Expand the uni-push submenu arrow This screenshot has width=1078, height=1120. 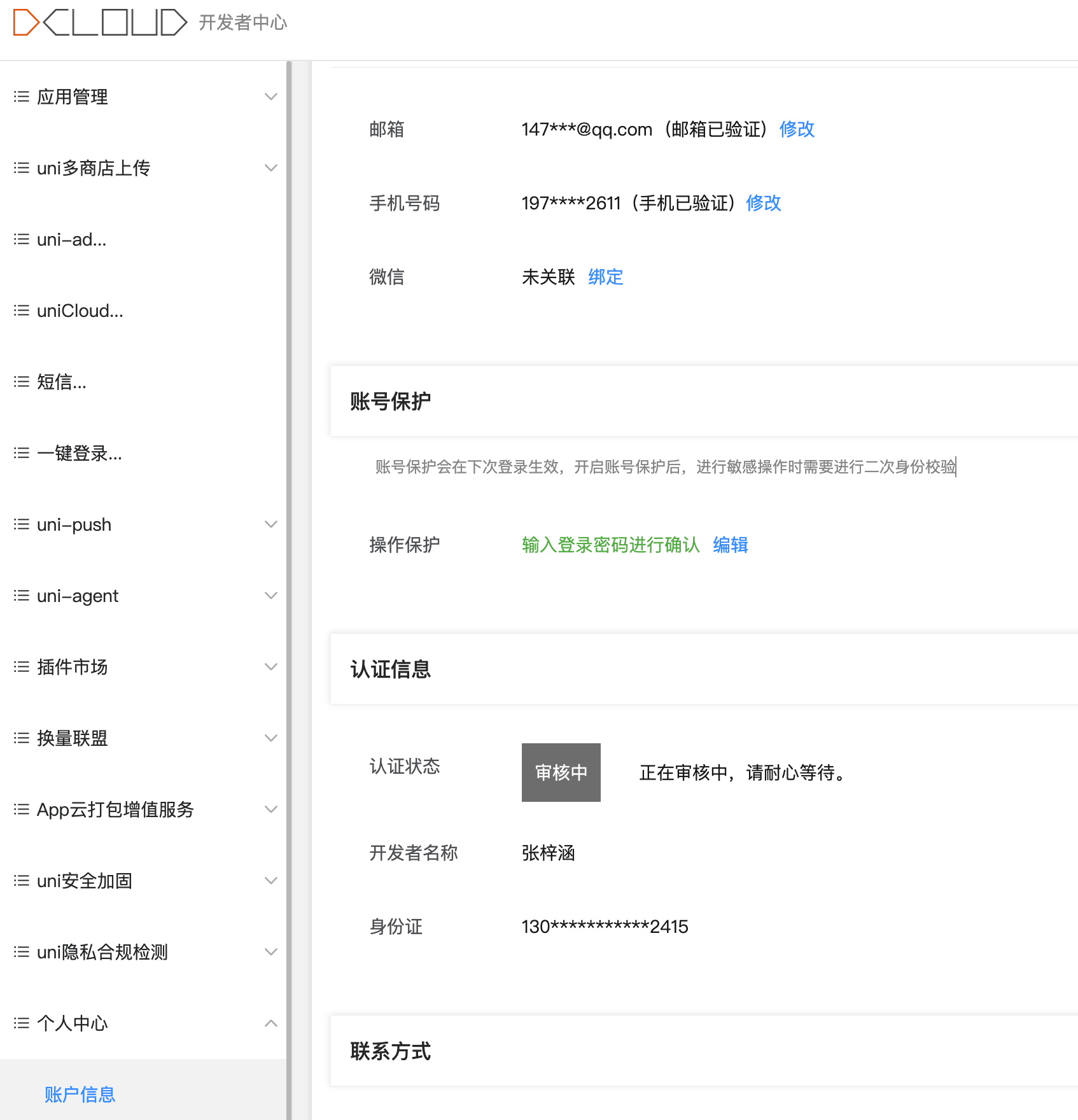271,524
